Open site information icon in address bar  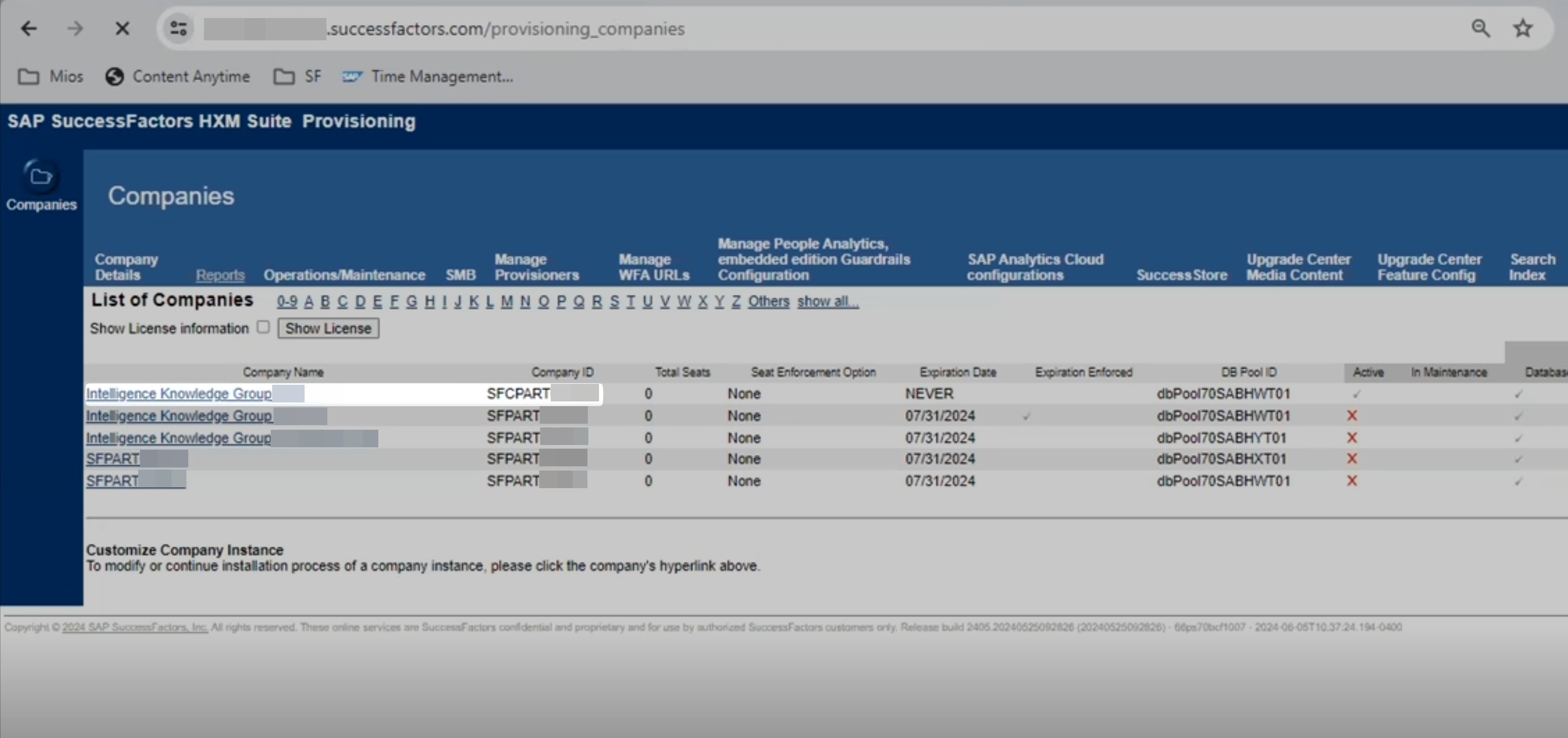click(x=178, y=28)
